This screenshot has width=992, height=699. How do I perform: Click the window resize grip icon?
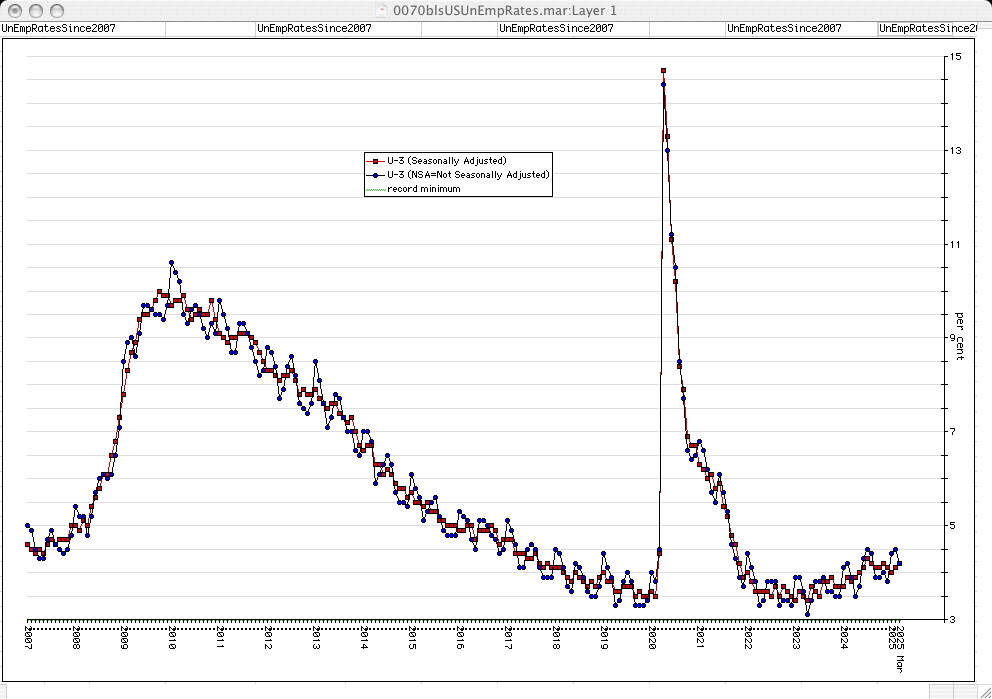pos(984,692)
